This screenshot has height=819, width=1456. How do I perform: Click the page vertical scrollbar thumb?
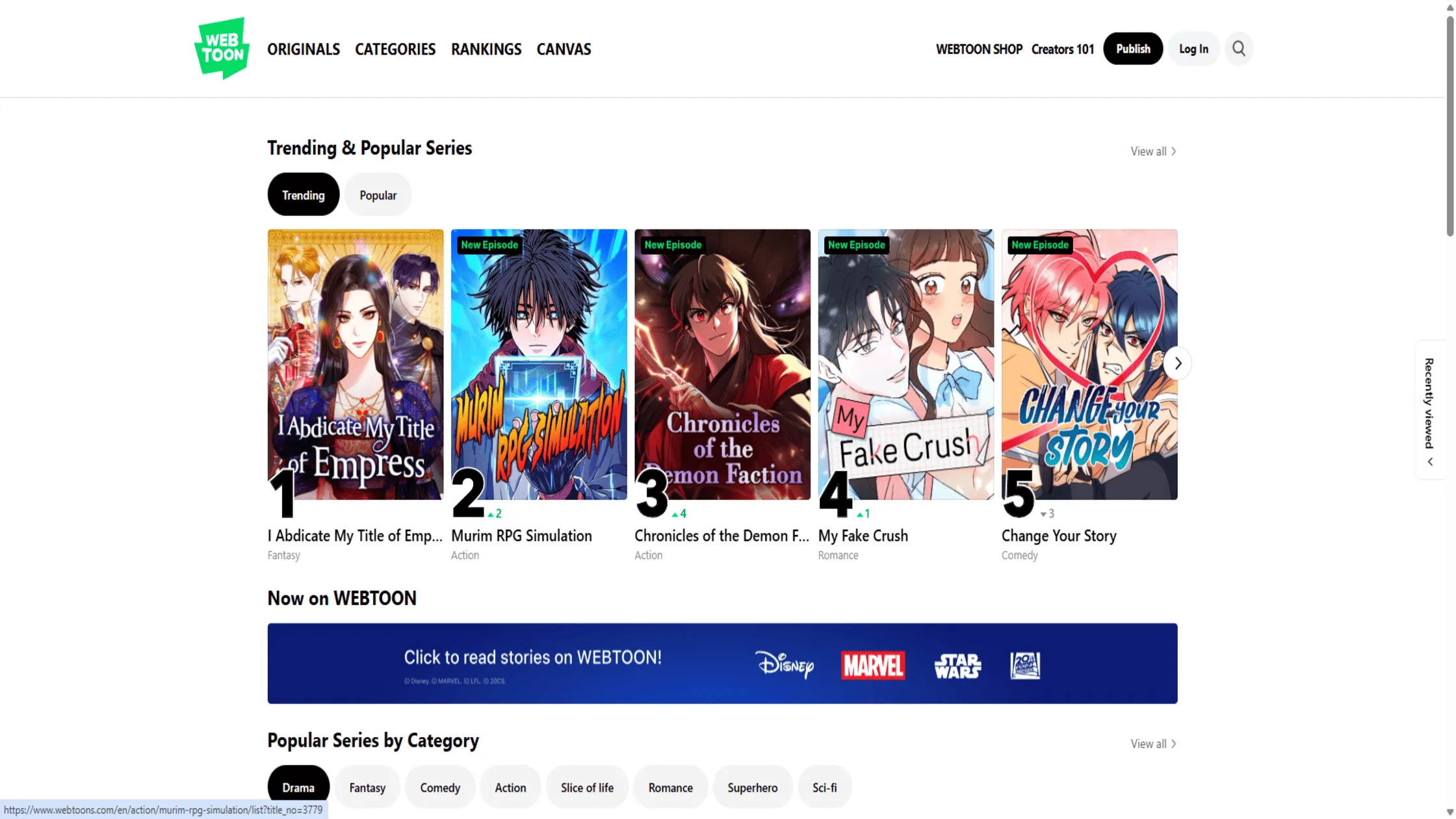click(x=1449, y=127)
